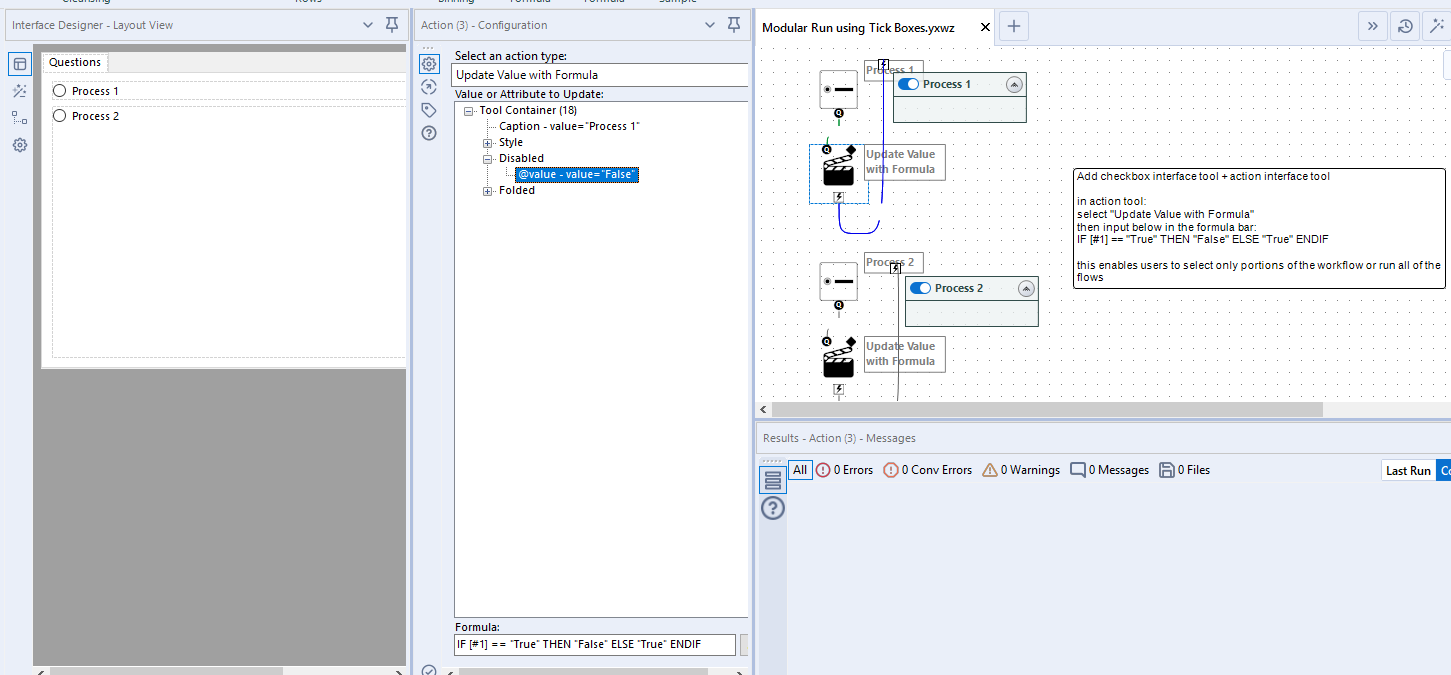Switch to the Questions tab
This screenshot has height=675, width=1451.
(74, 61)
